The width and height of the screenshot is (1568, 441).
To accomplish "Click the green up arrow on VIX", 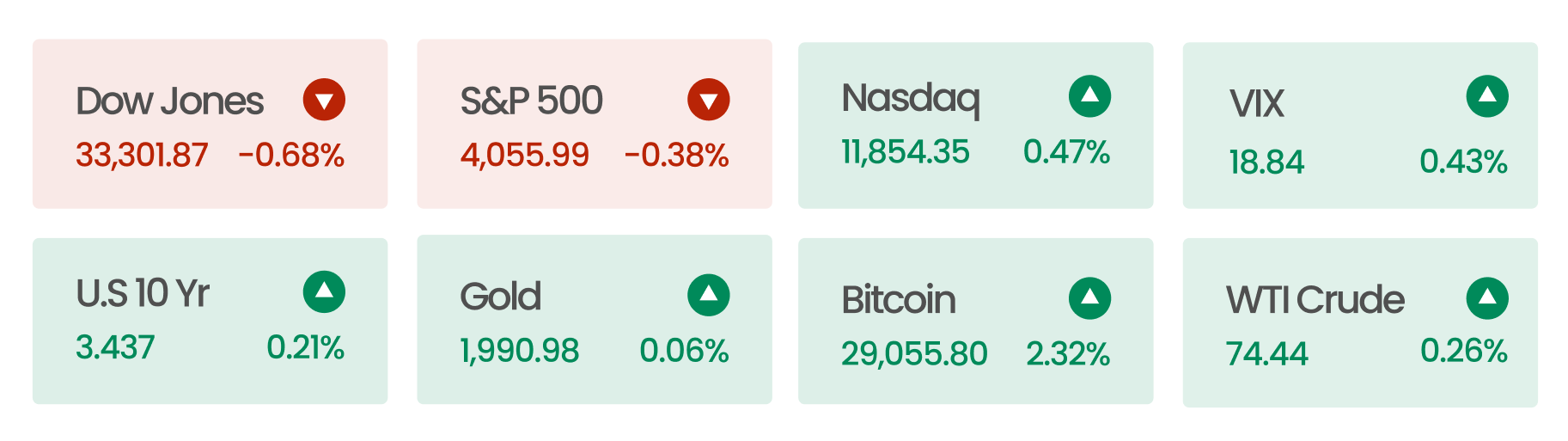I will coord(1487,96).
